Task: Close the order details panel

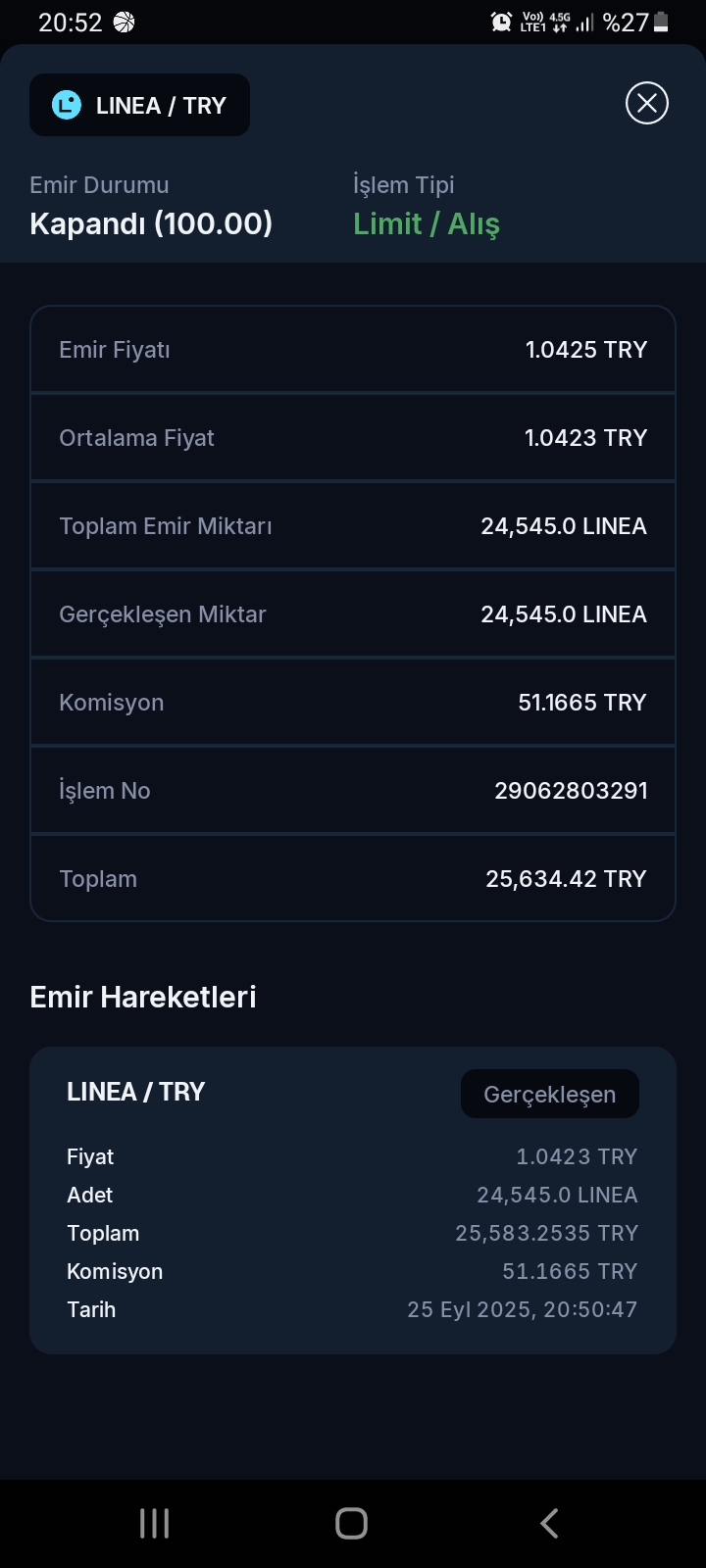Action: click(x=647, y=103)
